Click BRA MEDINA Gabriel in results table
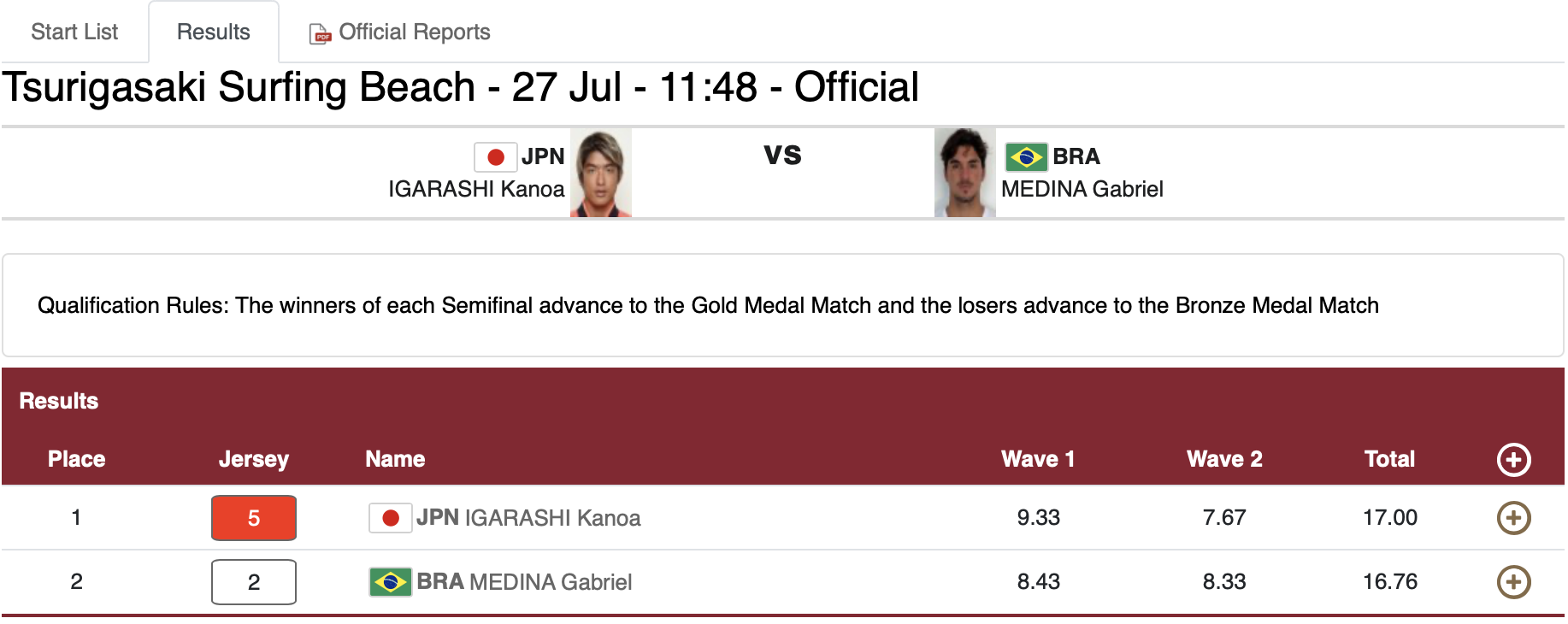Viewport: 1568px width, 624px height. 524,582
